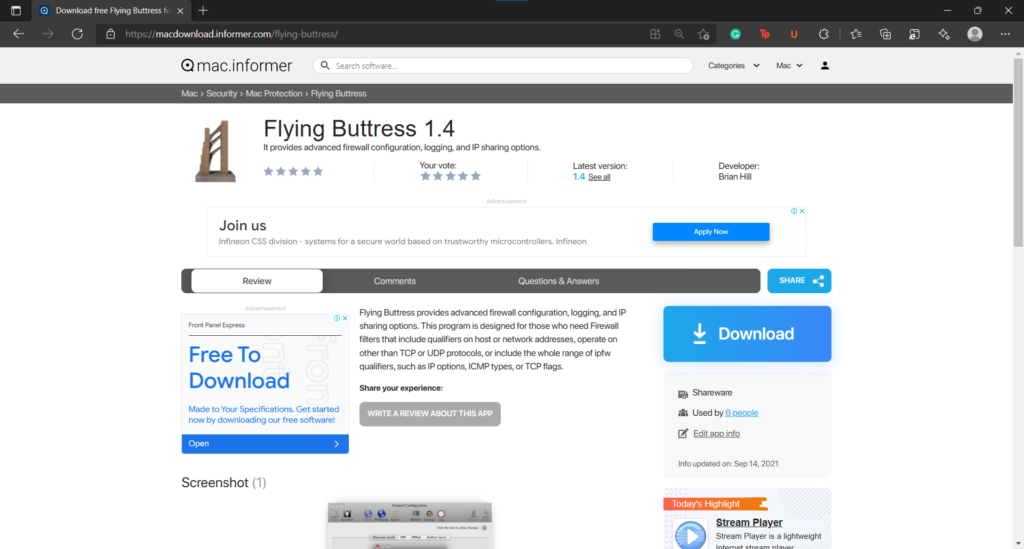Screen dimensions: 1024x549
Task: Click the Mac Protection breadcrumb link
Action: click(x=274, y=93)
